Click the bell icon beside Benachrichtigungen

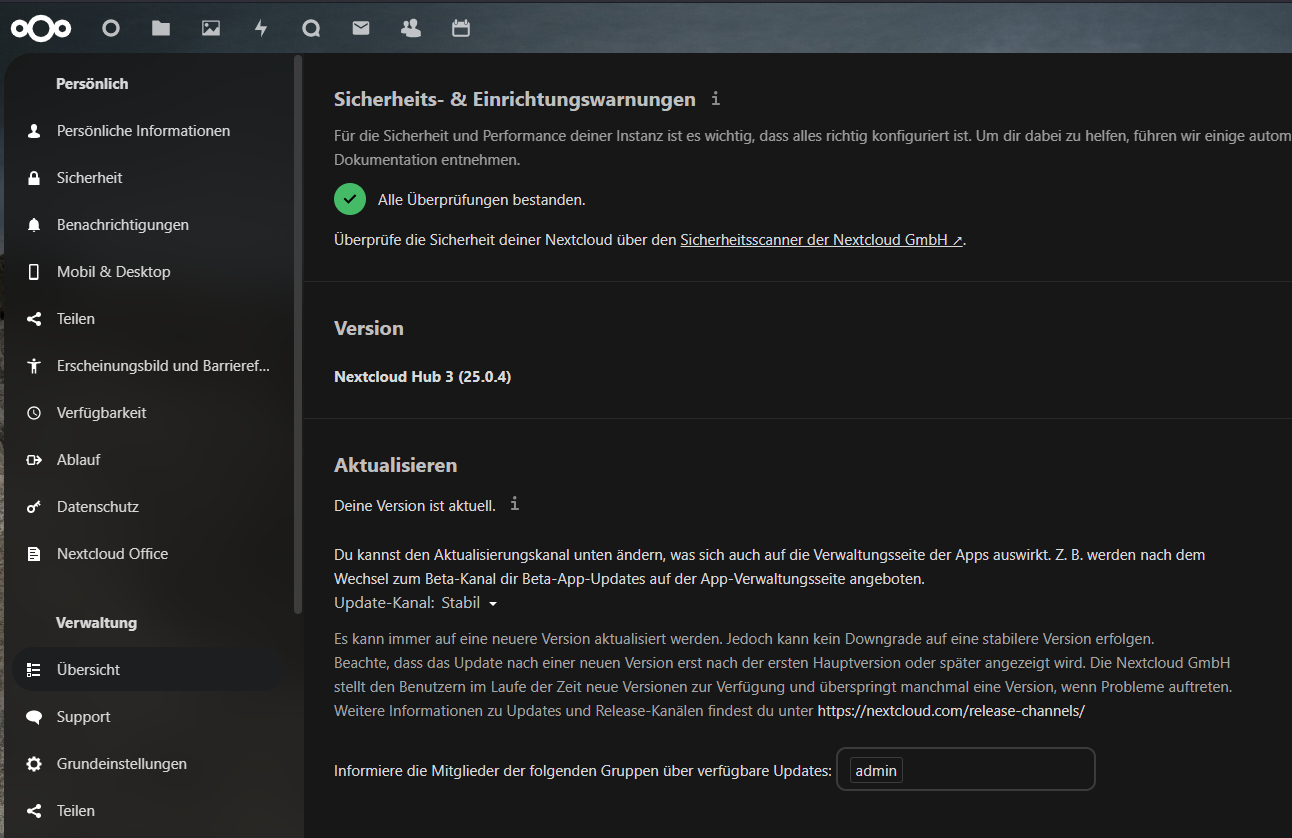(x=34, y=225)
